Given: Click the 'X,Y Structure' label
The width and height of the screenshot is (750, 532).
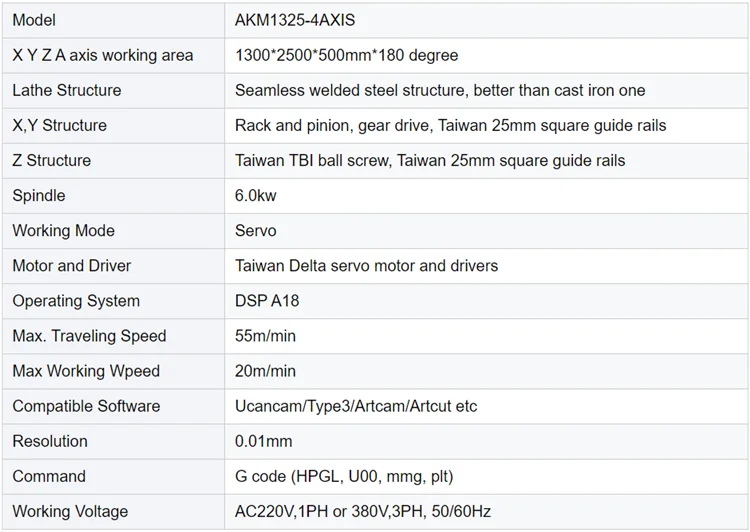Looking at the screenshot, I should coord(59,125).
